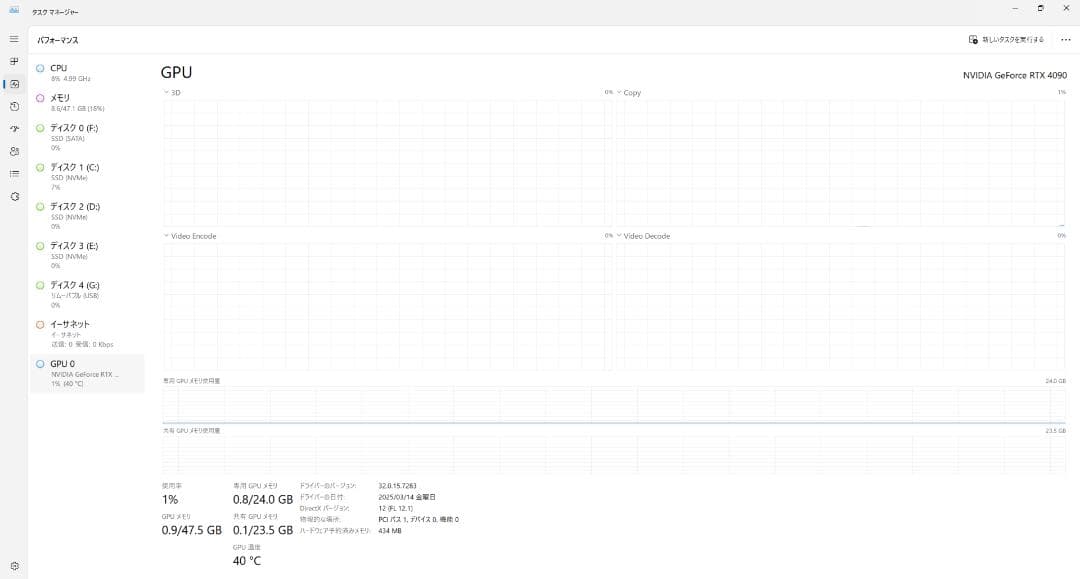Click 新しいタスクを実行する button
This screenshot has height=579, width=1080.
(1006, 40)
